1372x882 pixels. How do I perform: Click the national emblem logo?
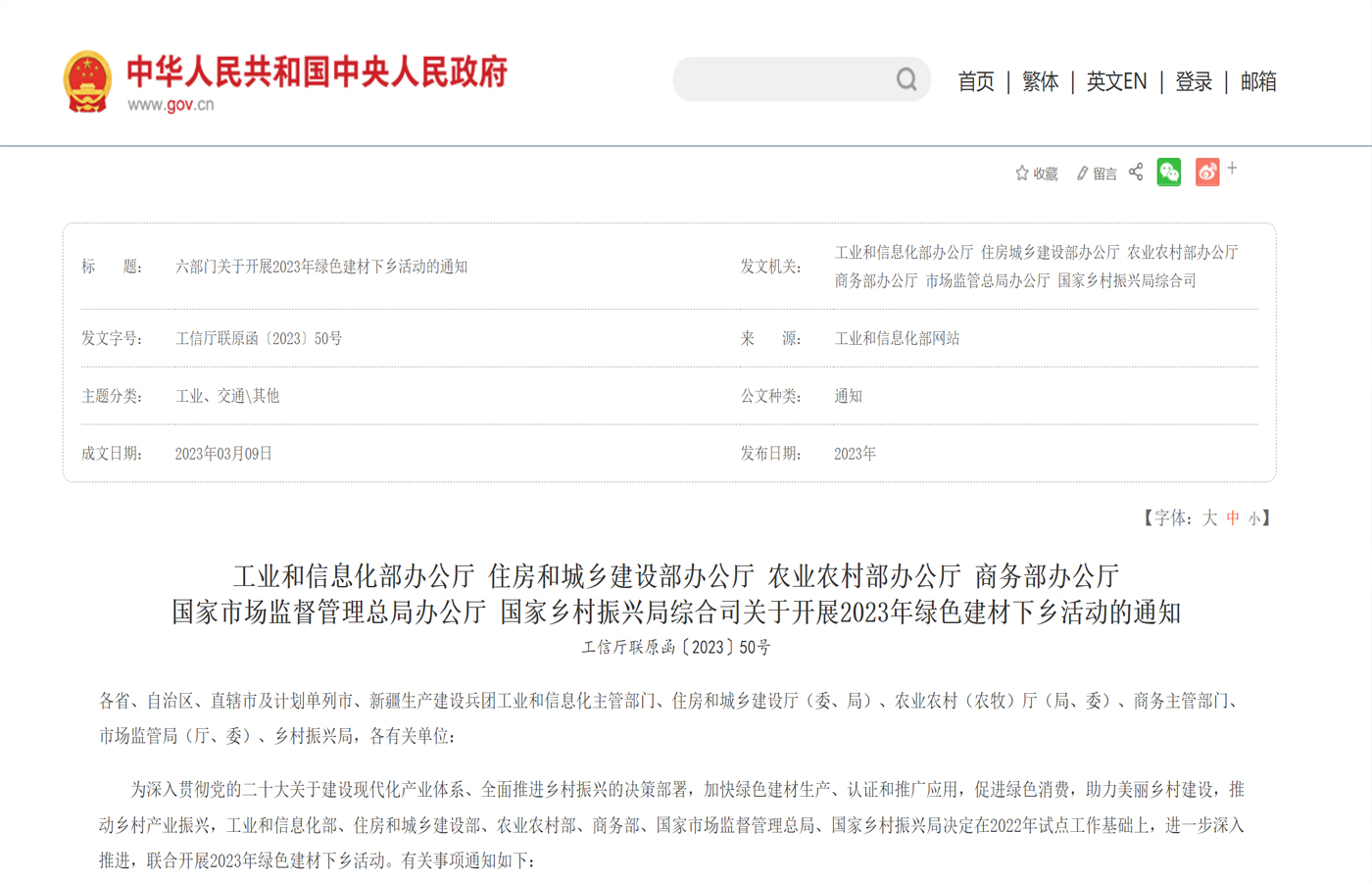click(87, 81)
